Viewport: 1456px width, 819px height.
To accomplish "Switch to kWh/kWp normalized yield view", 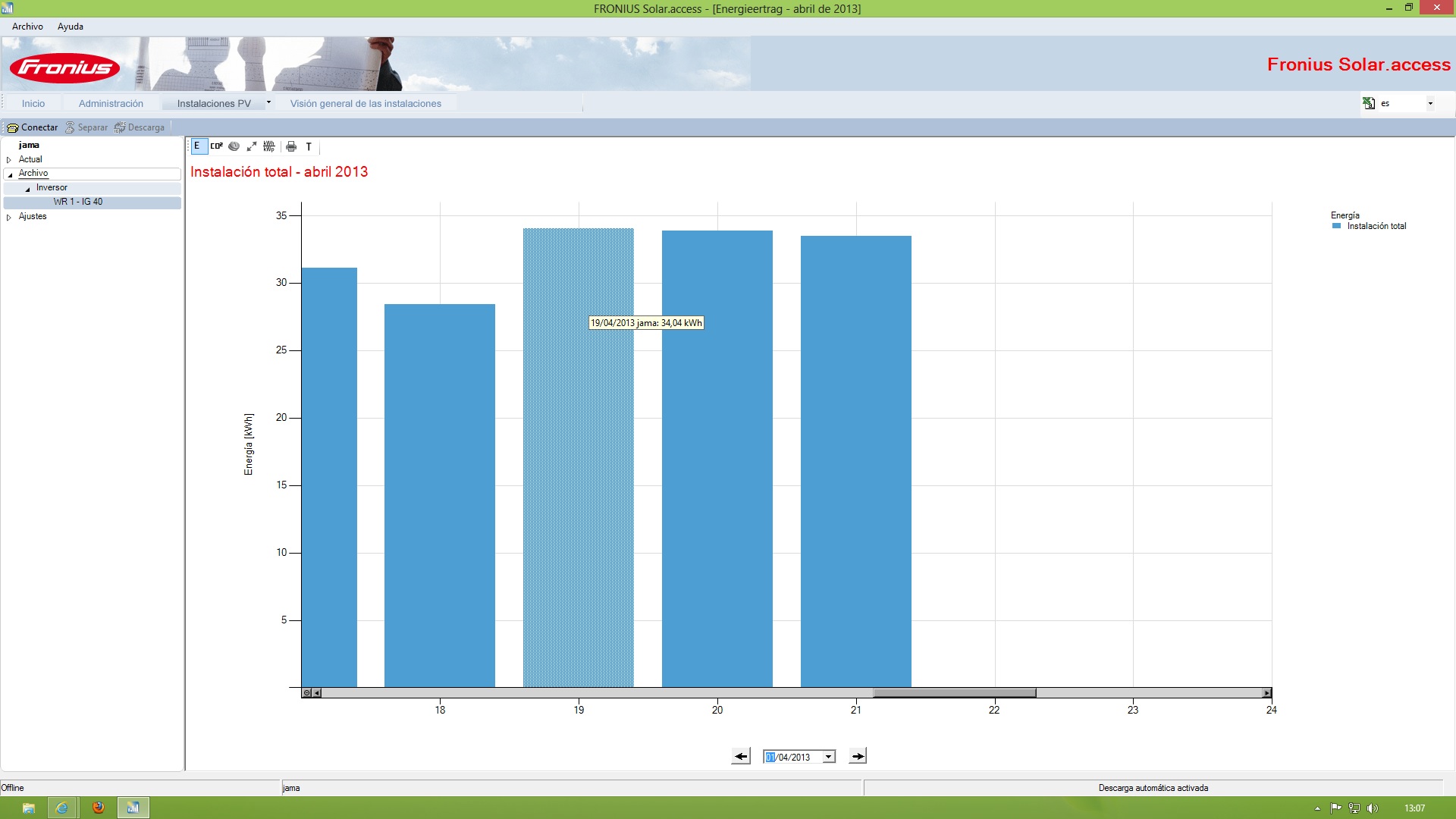I will coord(269,146).
